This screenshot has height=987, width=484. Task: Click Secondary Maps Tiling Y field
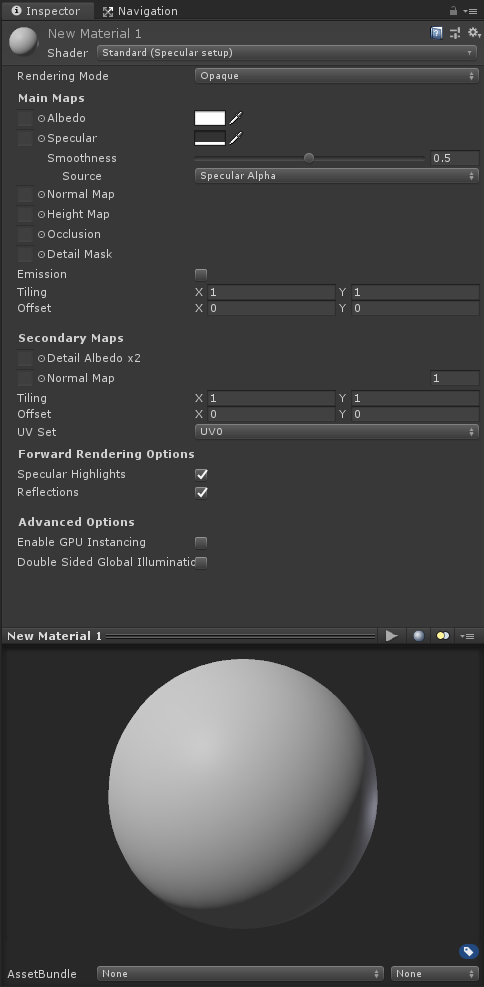[x=415, y=398]
